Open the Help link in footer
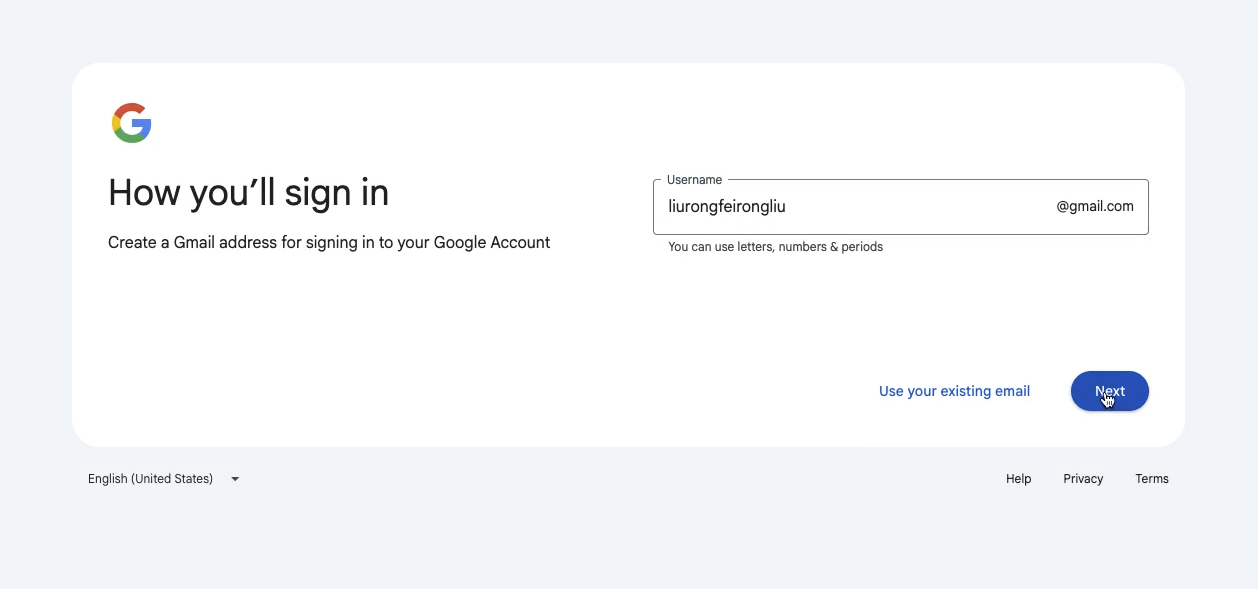The height and width of the screenshot is (589, 1258). tap(1018, 479)
